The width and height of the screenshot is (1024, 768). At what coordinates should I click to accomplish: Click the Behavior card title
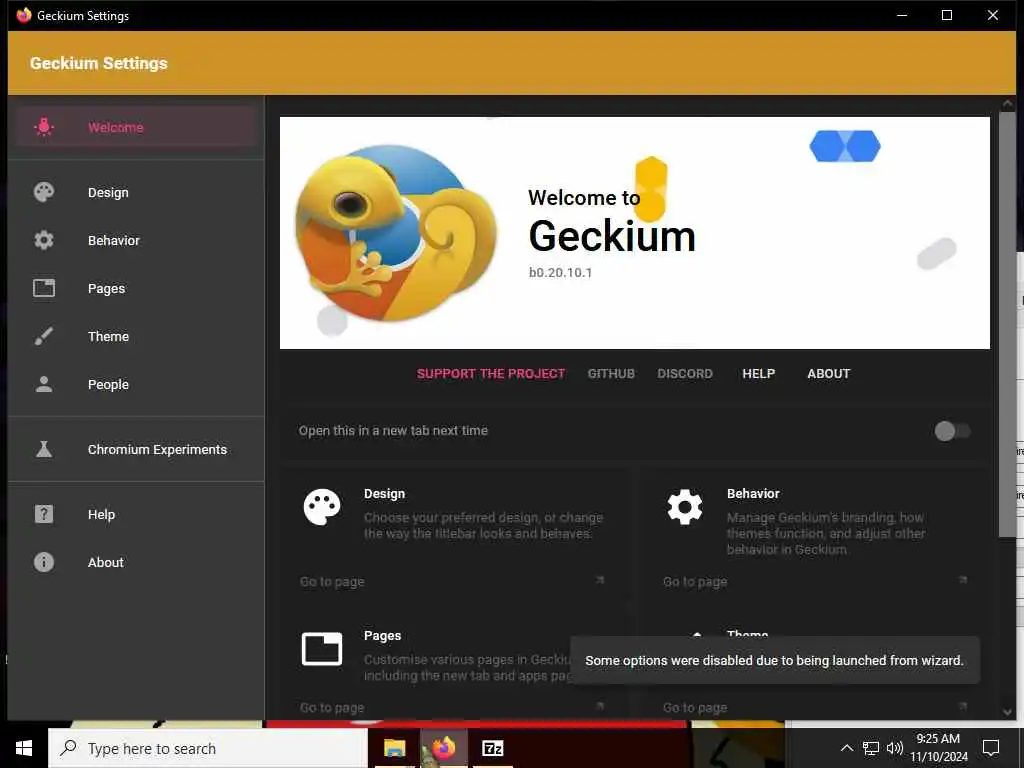753,494
